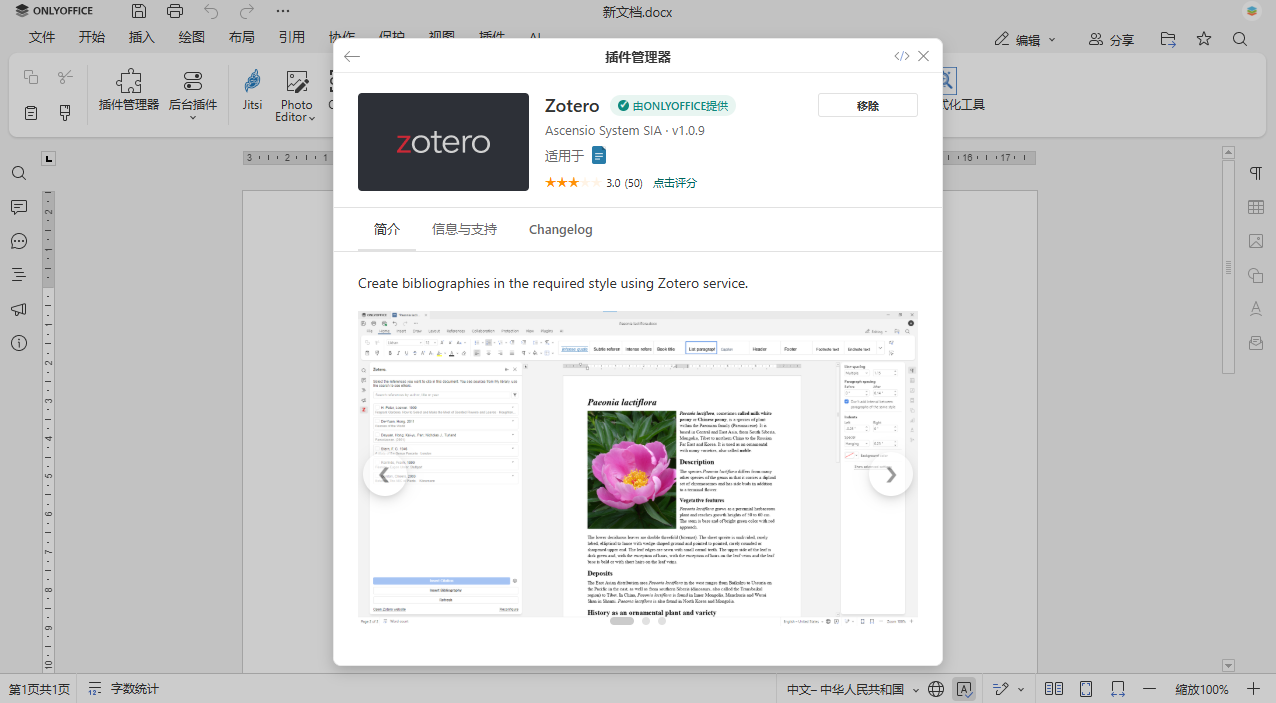The image size is (1276, 703).
Task: Click the Zotero logo image
Action: click(443, 142)
